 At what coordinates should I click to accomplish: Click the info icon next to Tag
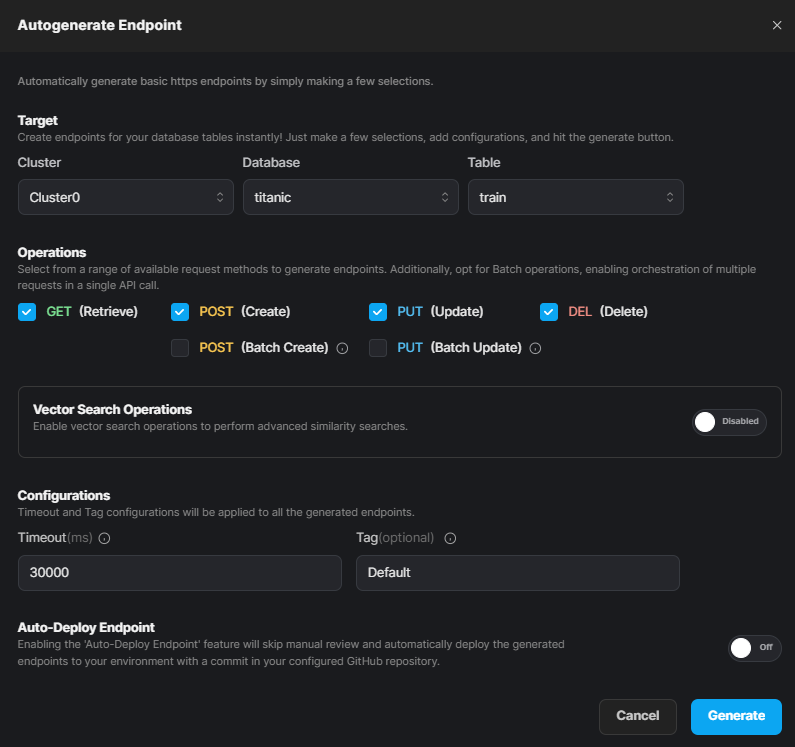point(450,538)
